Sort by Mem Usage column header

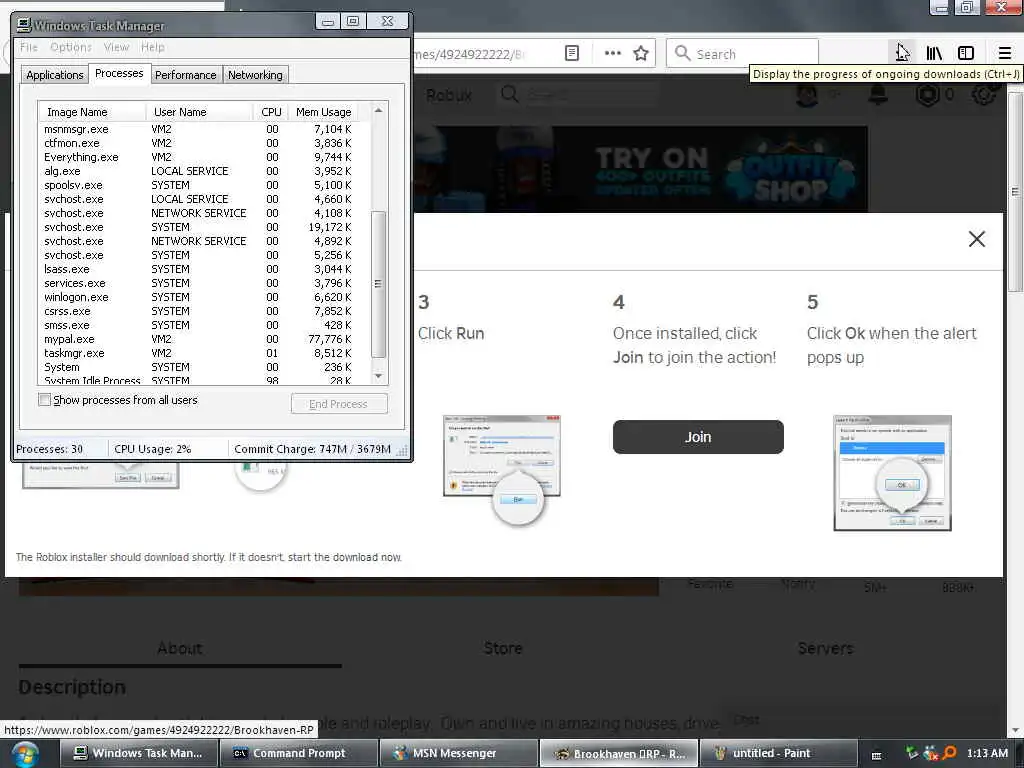pyautogui.click(x=324, y=112)
